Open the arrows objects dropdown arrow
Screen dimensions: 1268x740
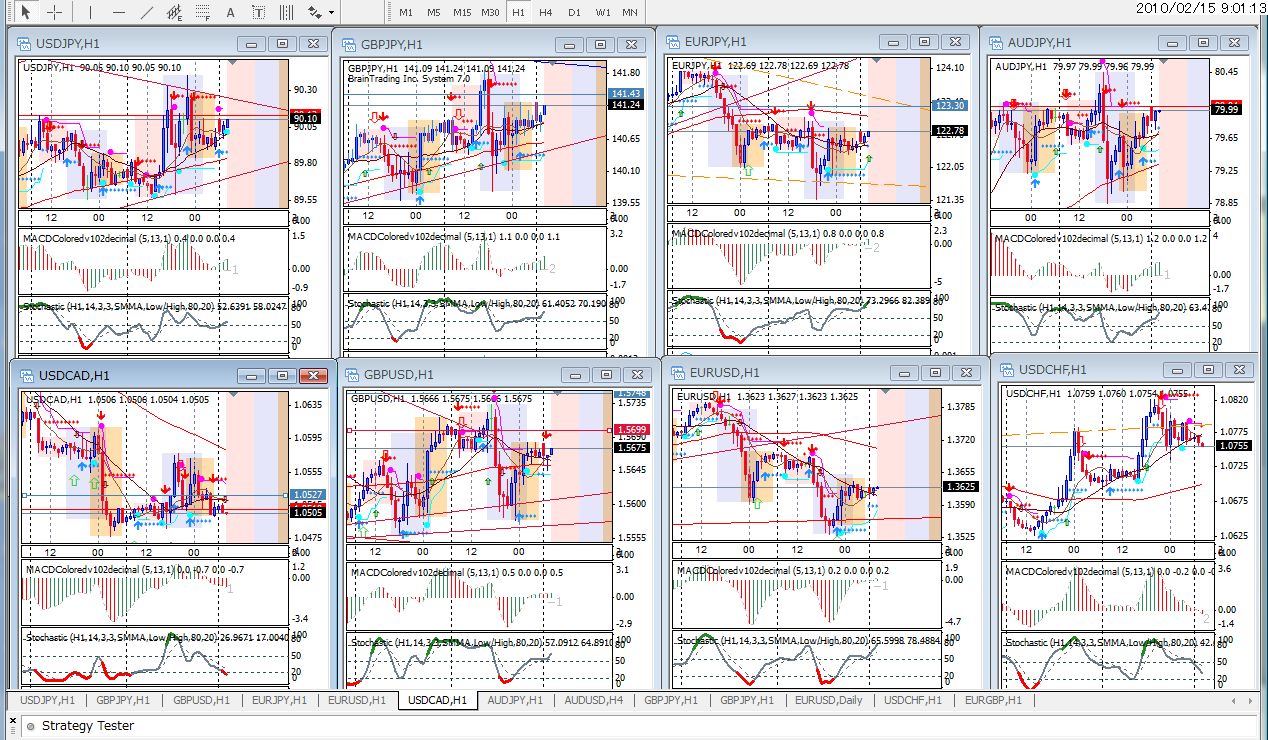click(x=331, y=13)
